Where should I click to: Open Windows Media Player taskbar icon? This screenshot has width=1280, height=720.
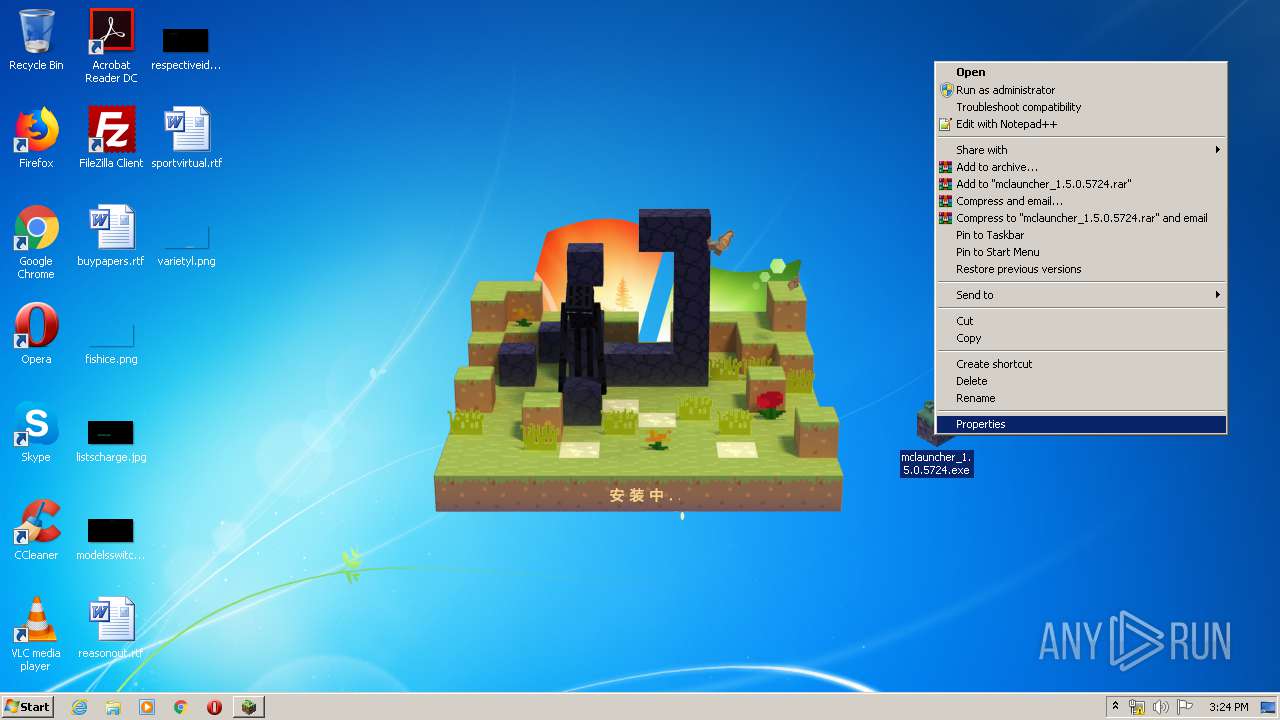[147, 707]
